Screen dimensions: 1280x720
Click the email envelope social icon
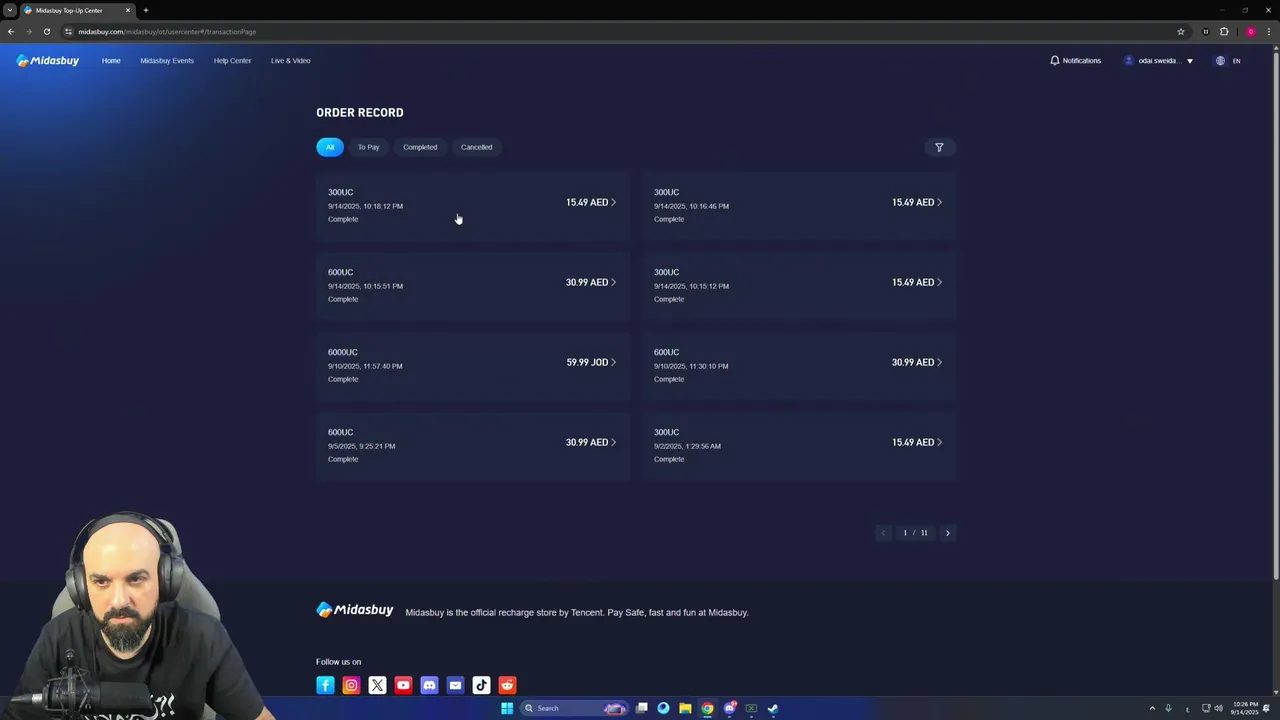pyautogui.click(x=455, y=685)
